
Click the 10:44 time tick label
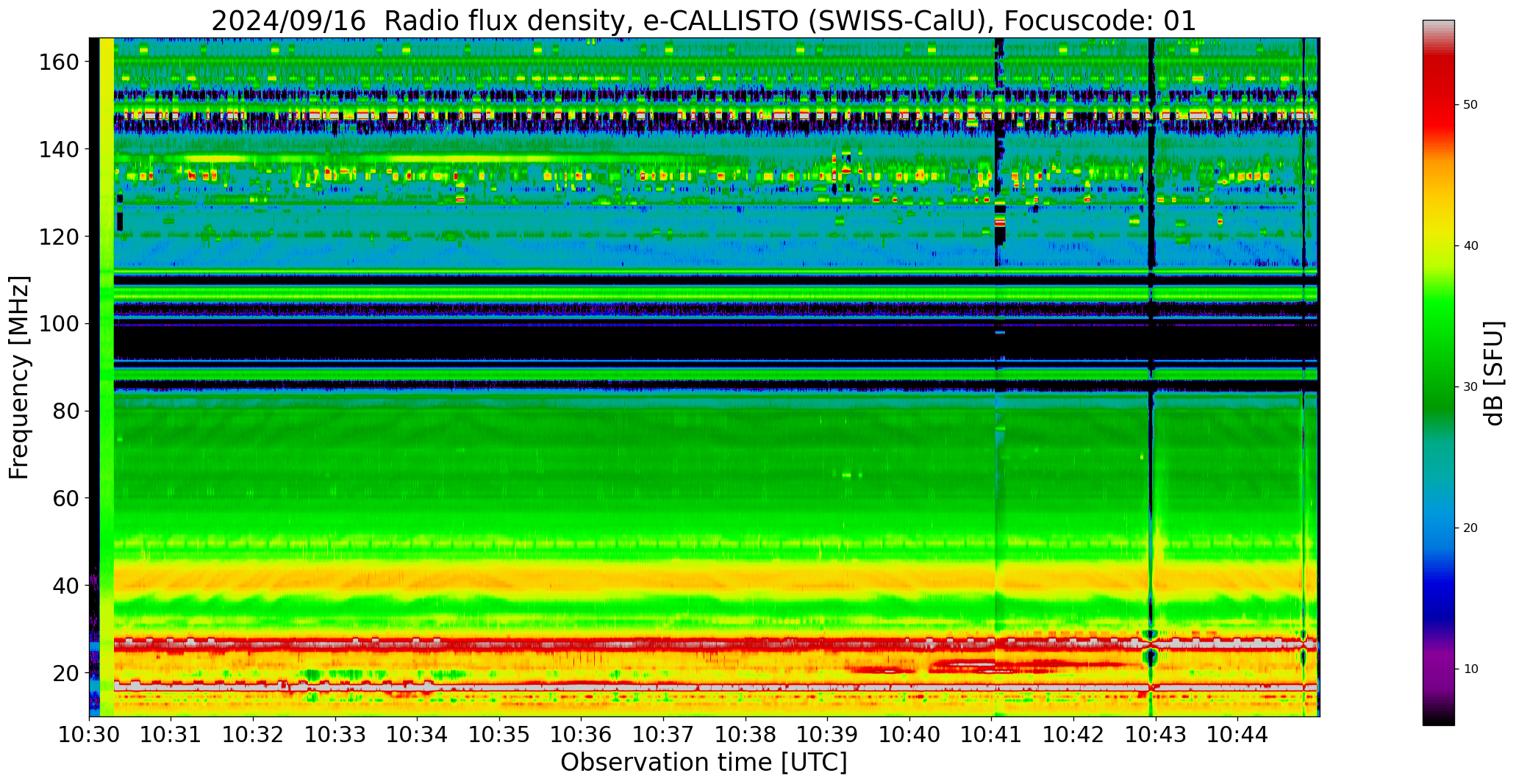1238,734
